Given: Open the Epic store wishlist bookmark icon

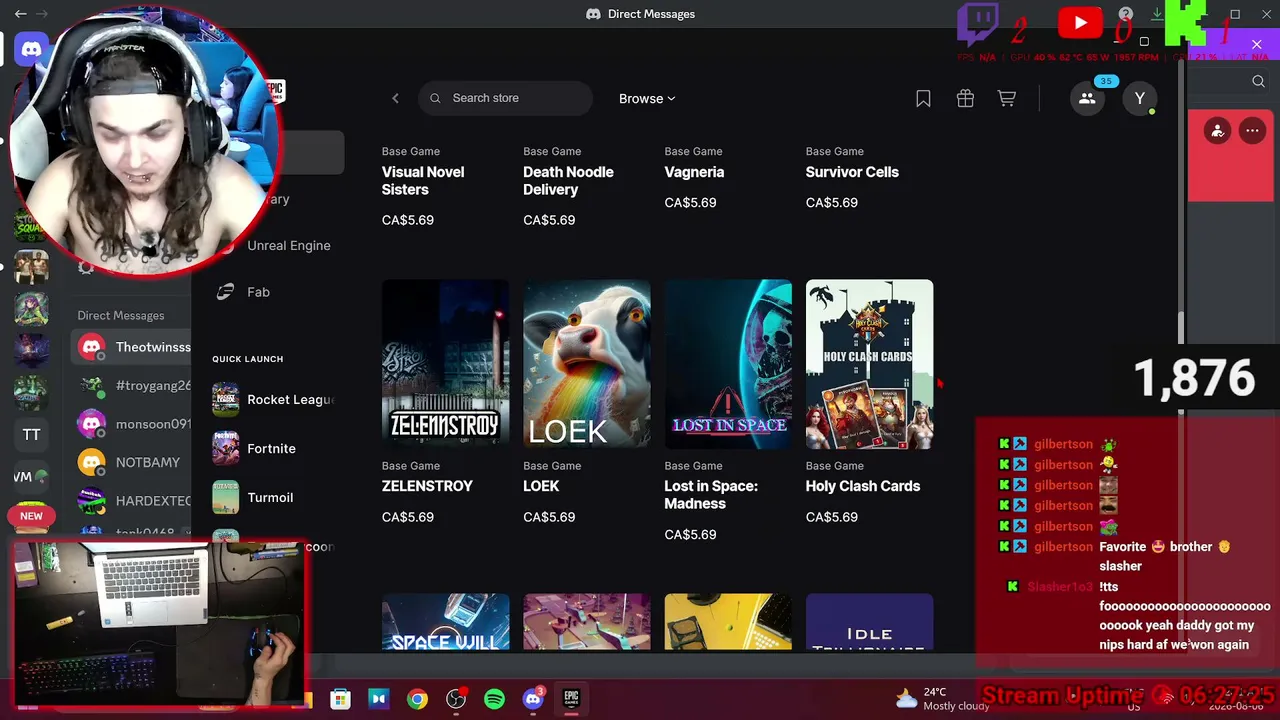Looking at the screenshot, I should click(923, 98).
